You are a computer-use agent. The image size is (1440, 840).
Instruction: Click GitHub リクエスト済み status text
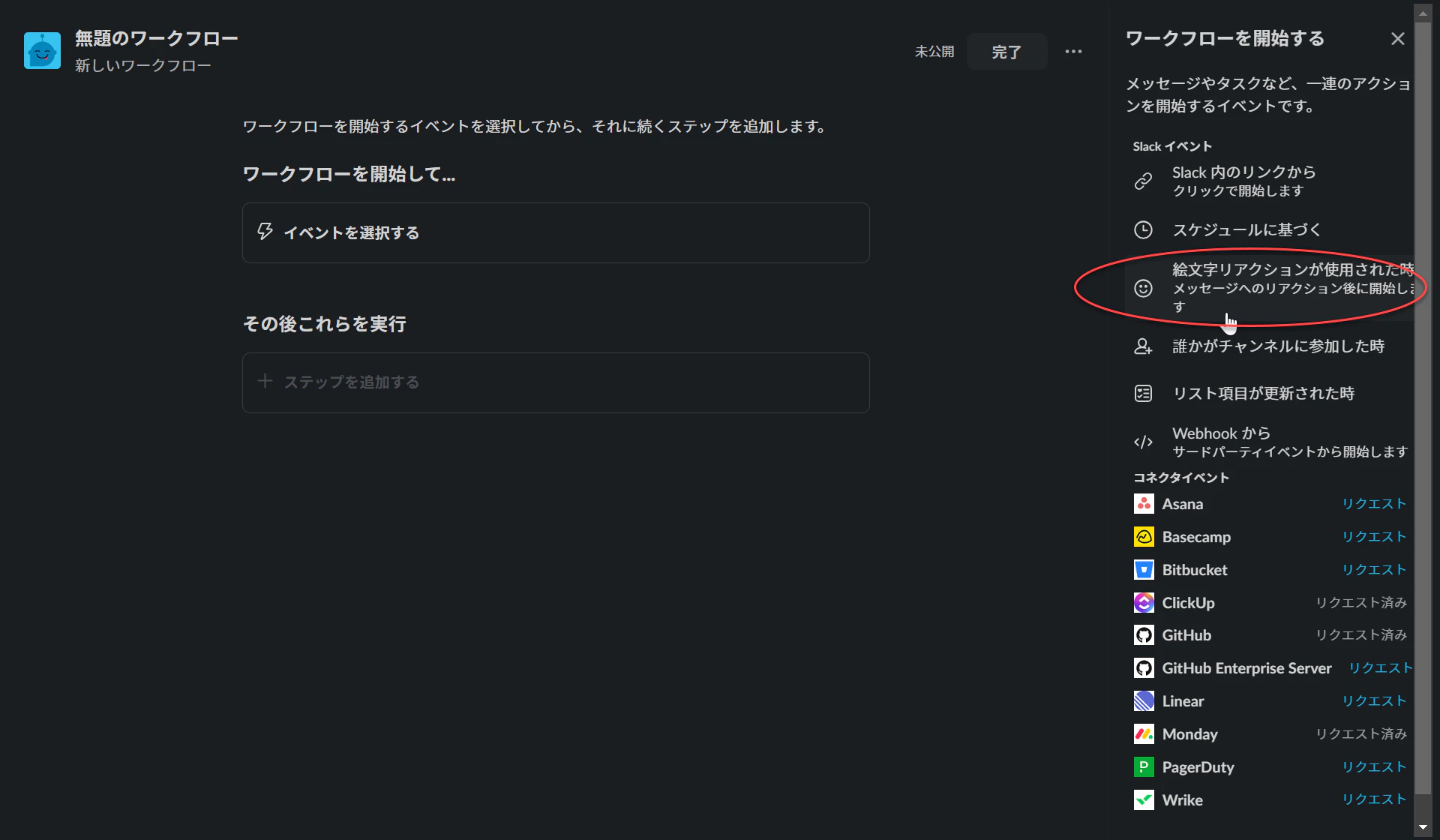click(1361, 635)
